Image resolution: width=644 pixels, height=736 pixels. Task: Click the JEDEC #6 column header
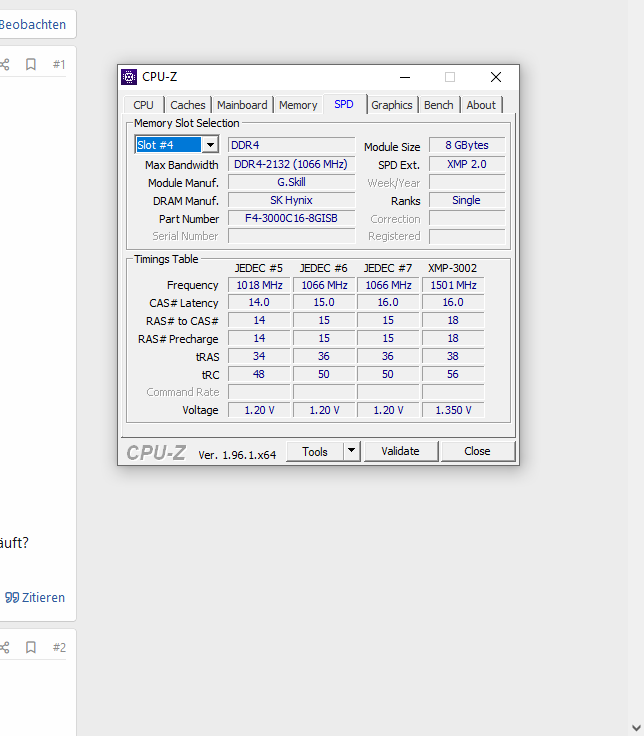323,268
